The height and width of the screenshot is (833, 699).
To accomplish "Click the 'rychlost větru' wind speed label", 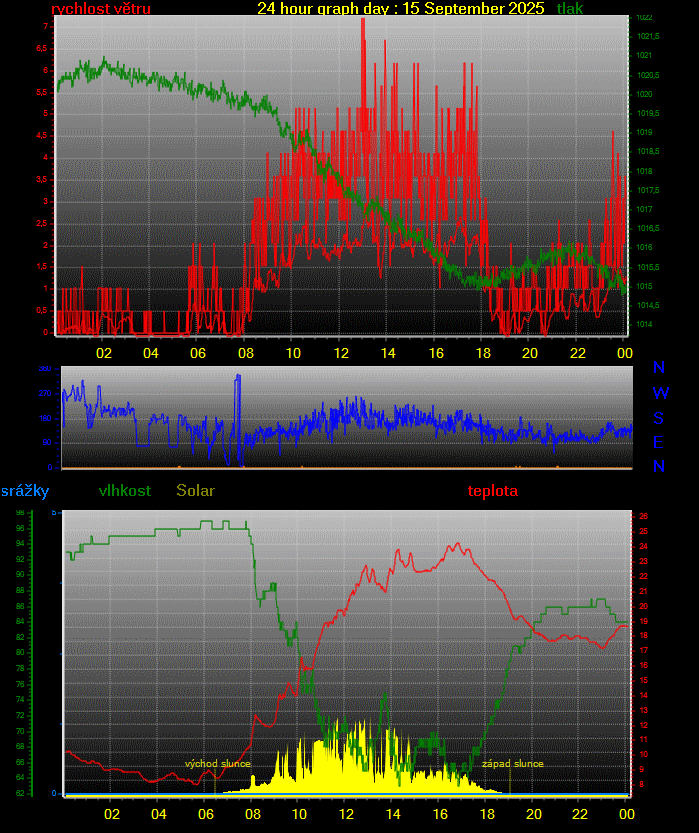I will [x=100, y=9].
